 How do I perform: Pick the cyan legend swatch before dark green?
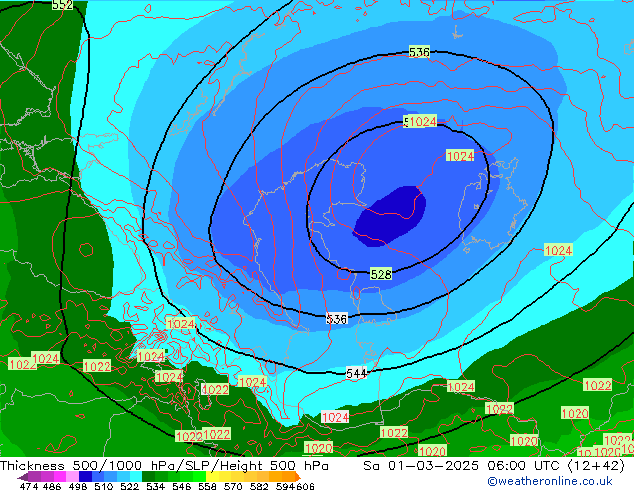click(x=136, y=476)
